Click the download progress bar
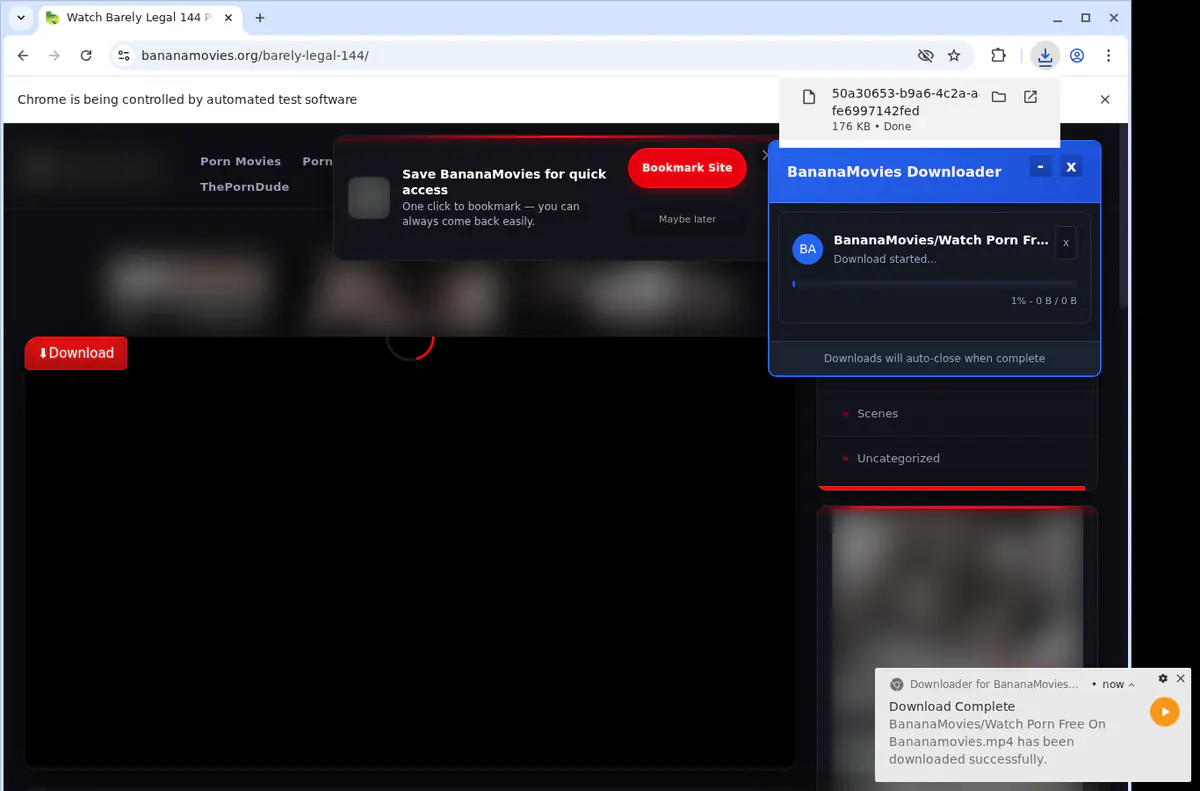Image resolution: width=1200 pixels, height=791 pixels. 934,284
